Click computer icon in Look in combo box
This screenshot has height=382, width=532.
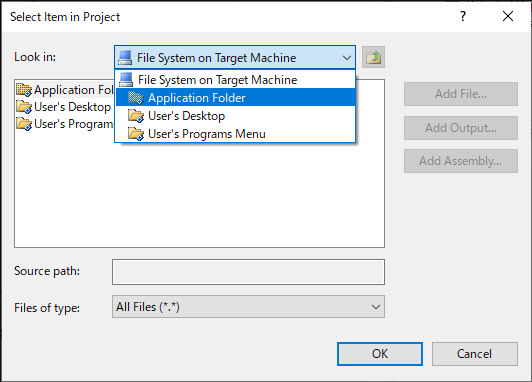125,58
